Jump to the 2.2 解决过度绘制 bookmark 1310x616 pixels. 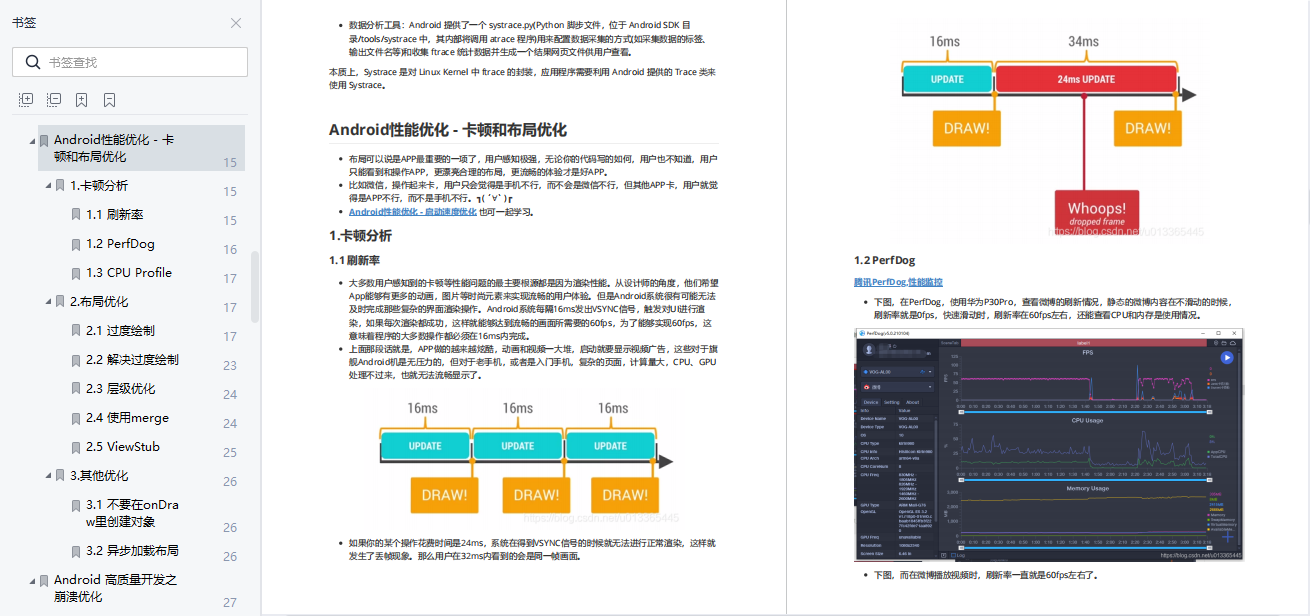pos(132,359)
